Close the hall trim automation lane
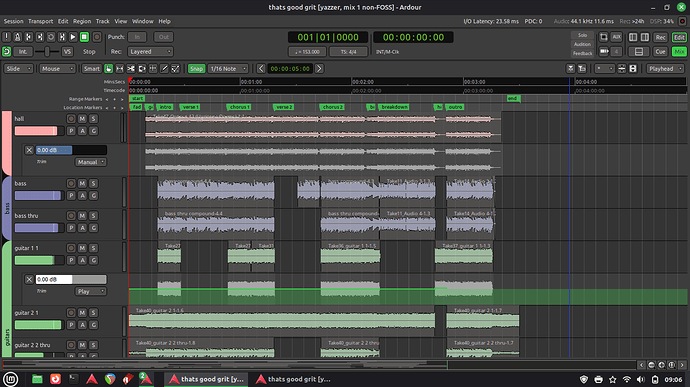The image size is (690, 387). pyautogui.click(x=29, y=150)
